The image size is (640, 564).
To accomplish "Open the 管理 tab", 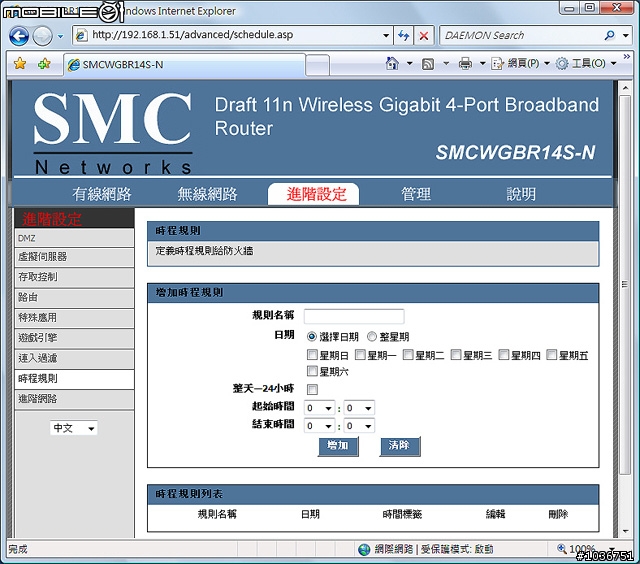I will [416, 194].
